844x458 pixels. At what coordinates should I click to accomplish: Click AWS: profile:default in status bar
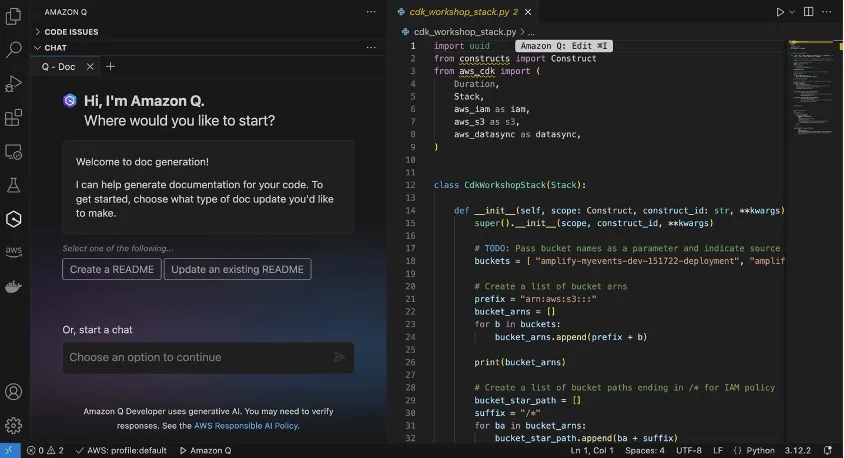121,450
